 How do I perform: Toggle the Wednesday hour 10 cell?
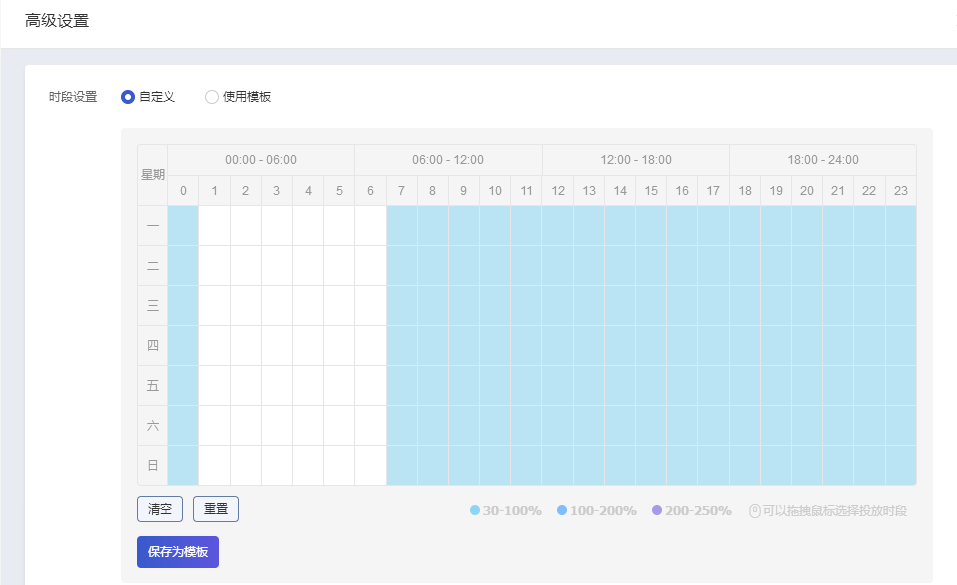point(495,305)
